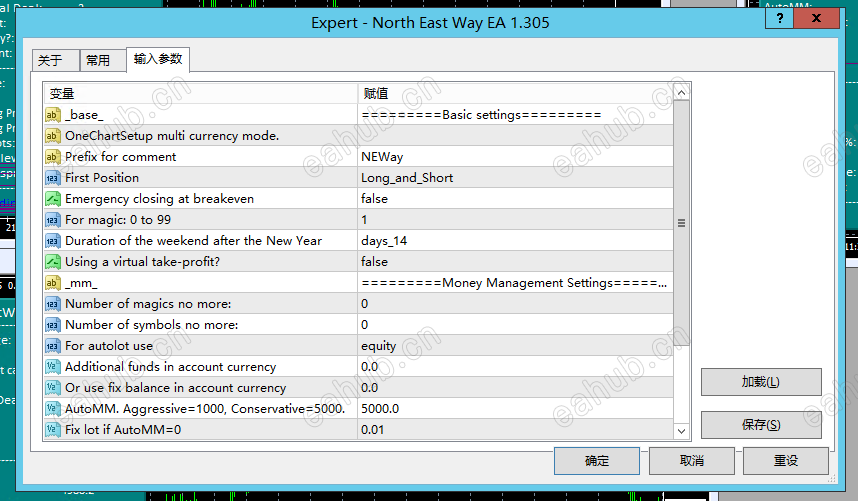Screen dimensions: 858x501
Task: Edit Additional funds value 0.0
Action: [x=515, y=366]
